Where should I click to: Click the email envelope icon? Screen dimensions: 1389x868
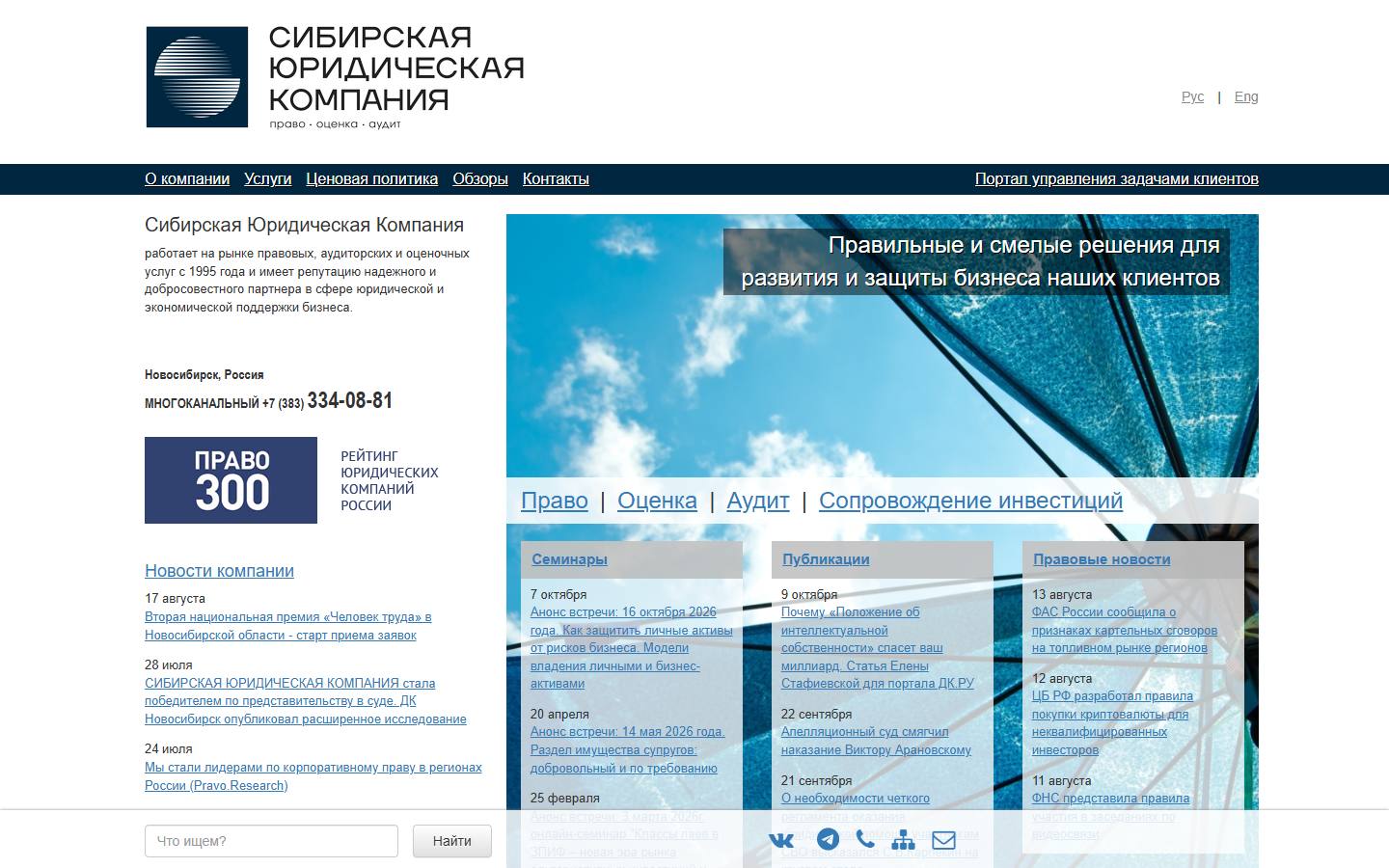click(x=943, y=840)
